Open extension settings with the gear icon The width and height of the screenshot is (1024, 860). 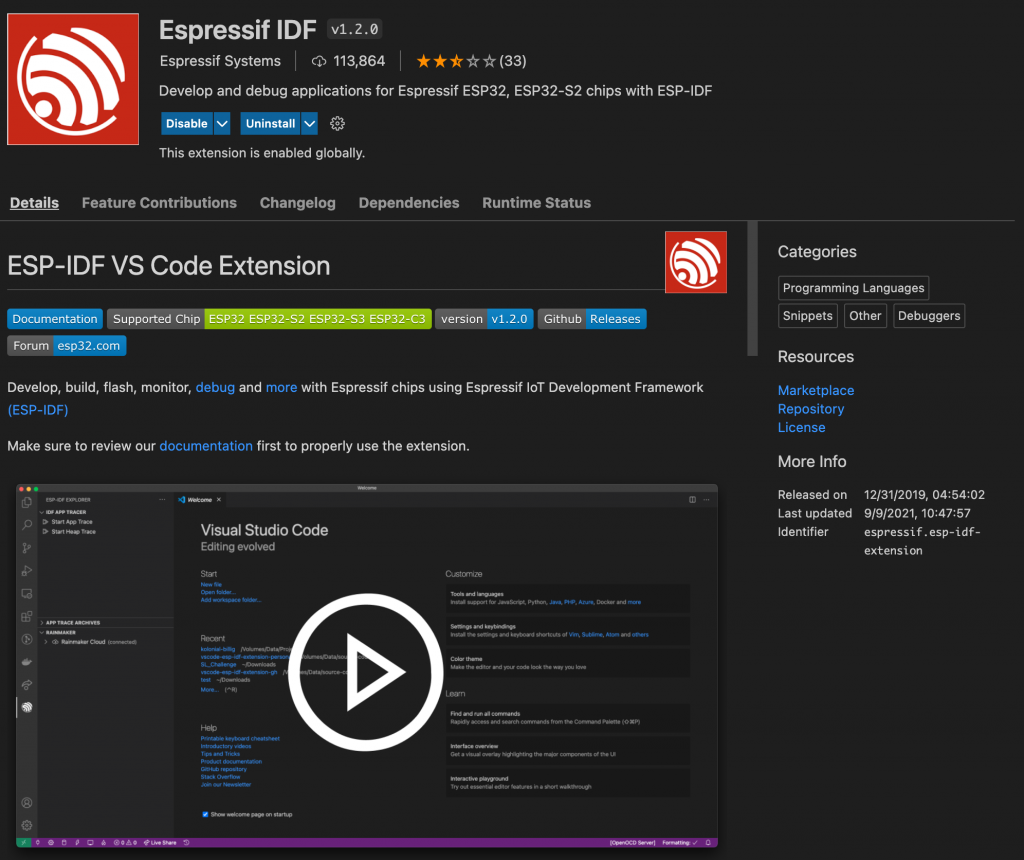(337, 123)
